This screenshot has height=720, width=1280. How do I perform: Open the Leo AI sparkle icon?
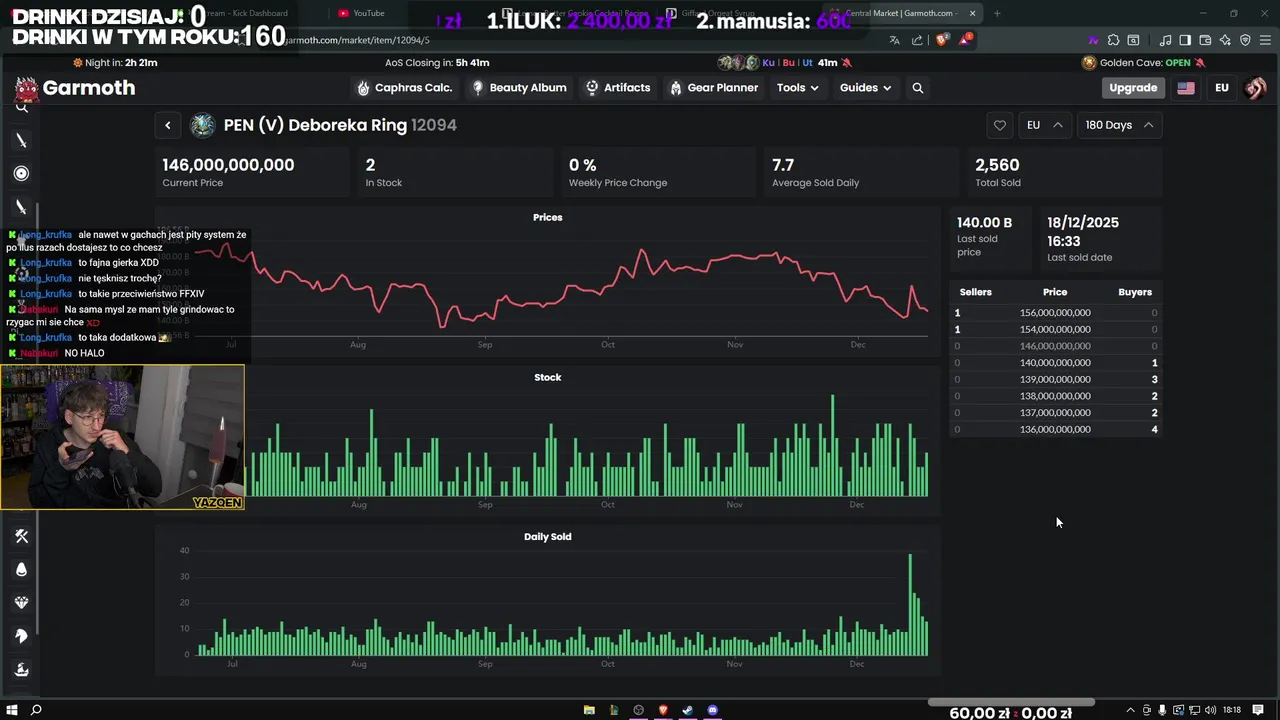pos(1225,40)
